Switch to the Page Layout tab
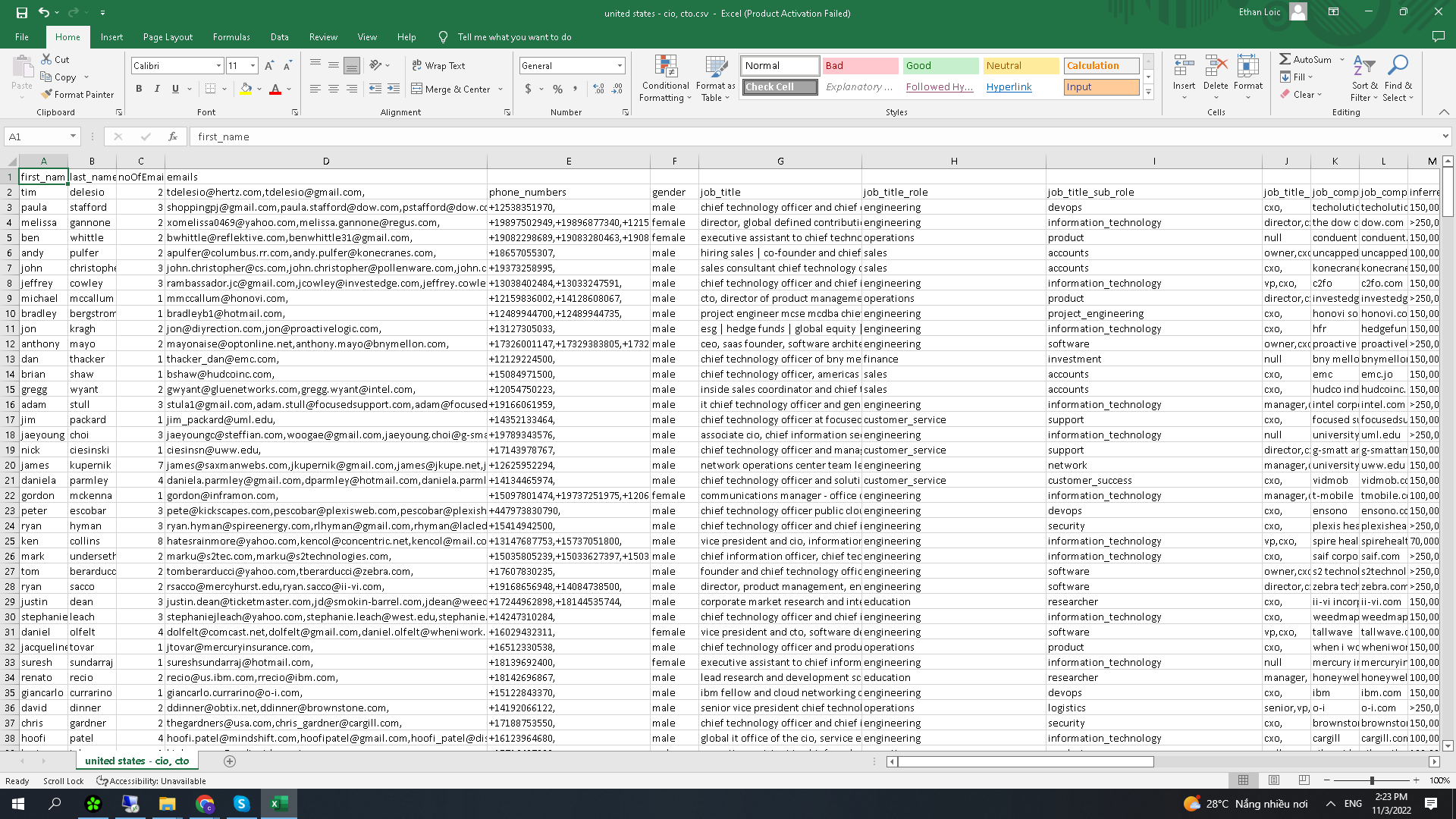Image resolution: width=1456 pixels, height=819 pixels. [x=168, y=37]
